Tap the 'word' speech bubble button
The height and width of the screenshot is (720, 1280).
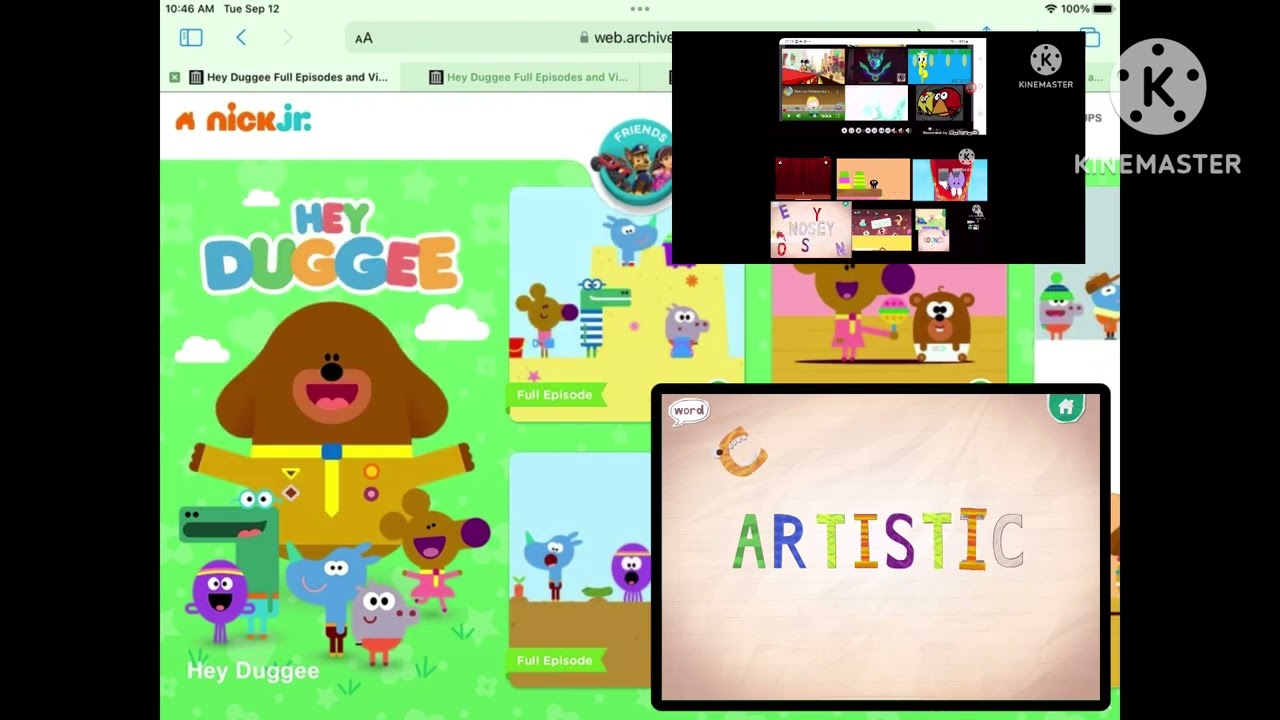(689, 411)
